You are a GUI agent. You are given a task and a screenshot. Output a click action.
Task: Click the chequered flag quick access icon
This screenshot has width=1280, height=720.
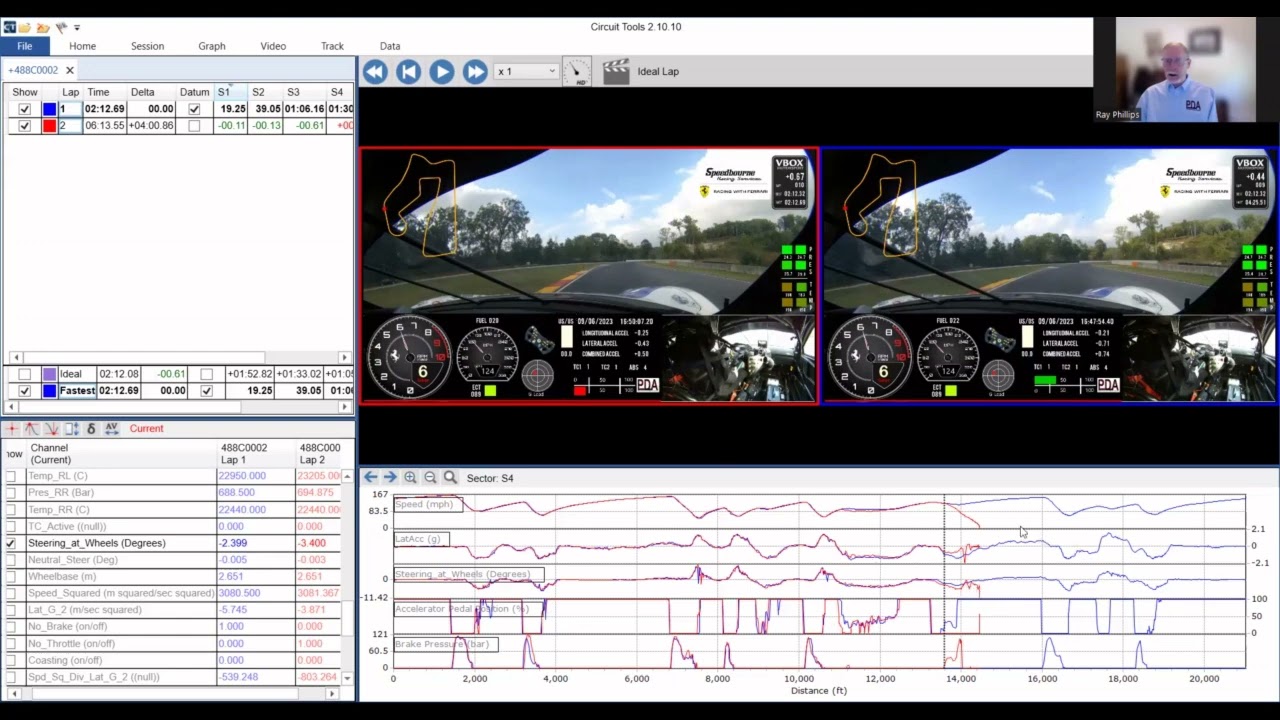tap(61, 27)
